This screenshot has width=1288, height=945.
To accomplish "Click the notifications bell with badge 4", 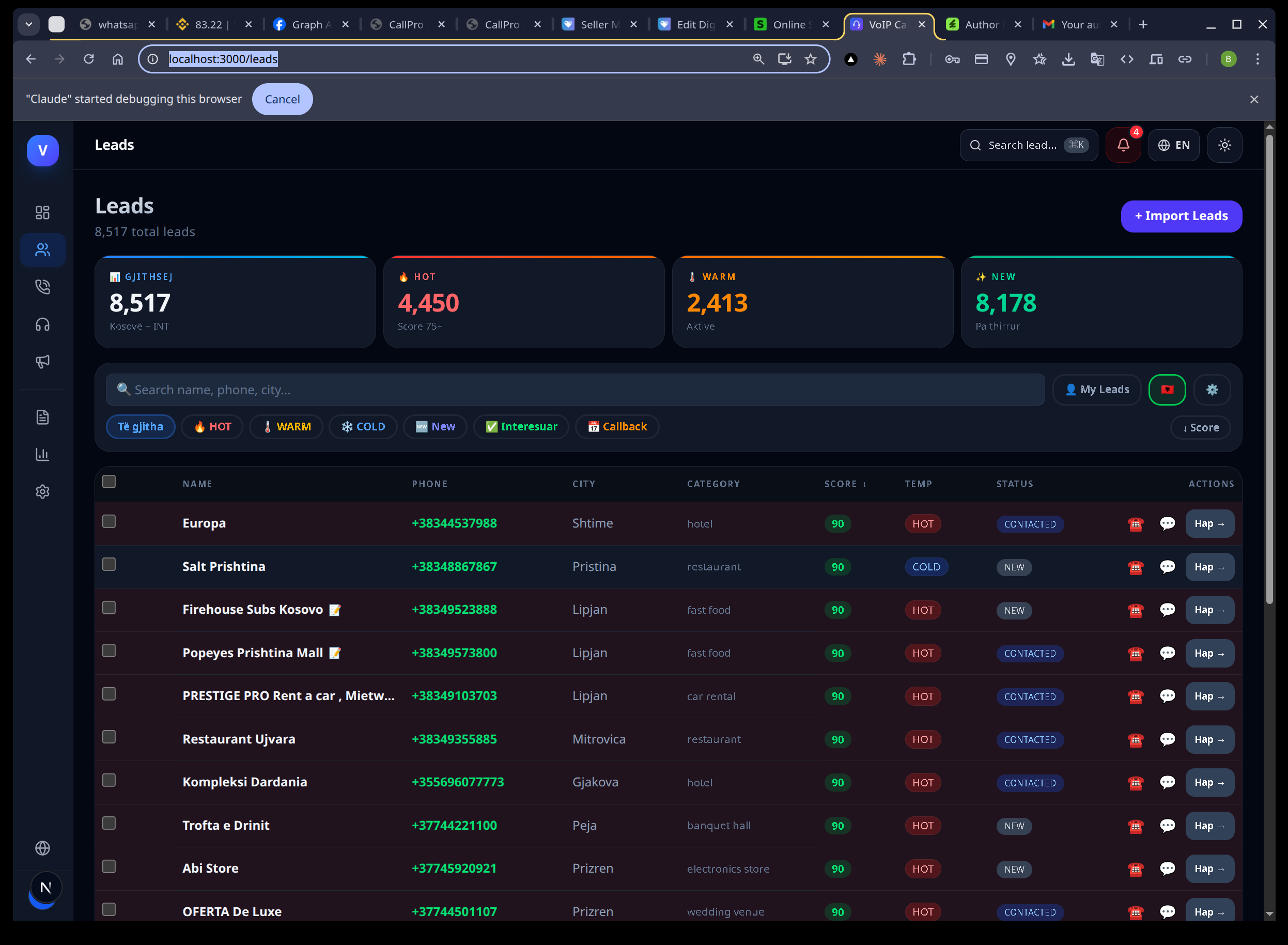I will 1123,145.
